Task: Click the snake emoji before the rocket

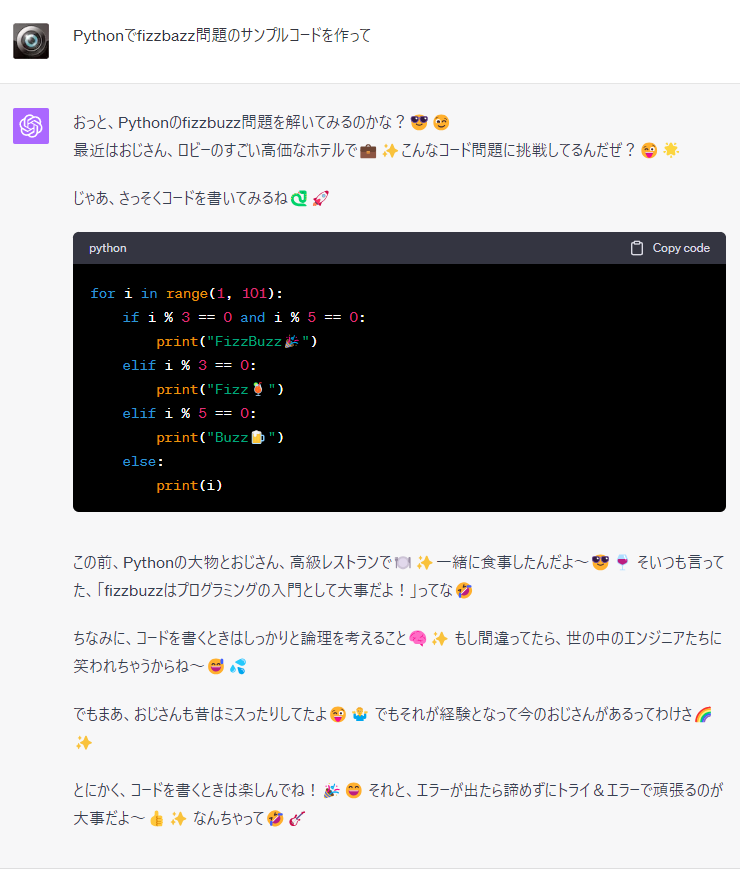Action: coord(299,199)
